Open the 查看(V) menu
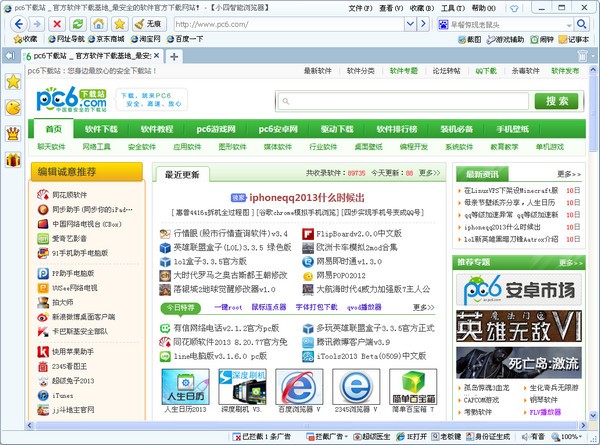600x445 pixels. click(x=391, y=8)
